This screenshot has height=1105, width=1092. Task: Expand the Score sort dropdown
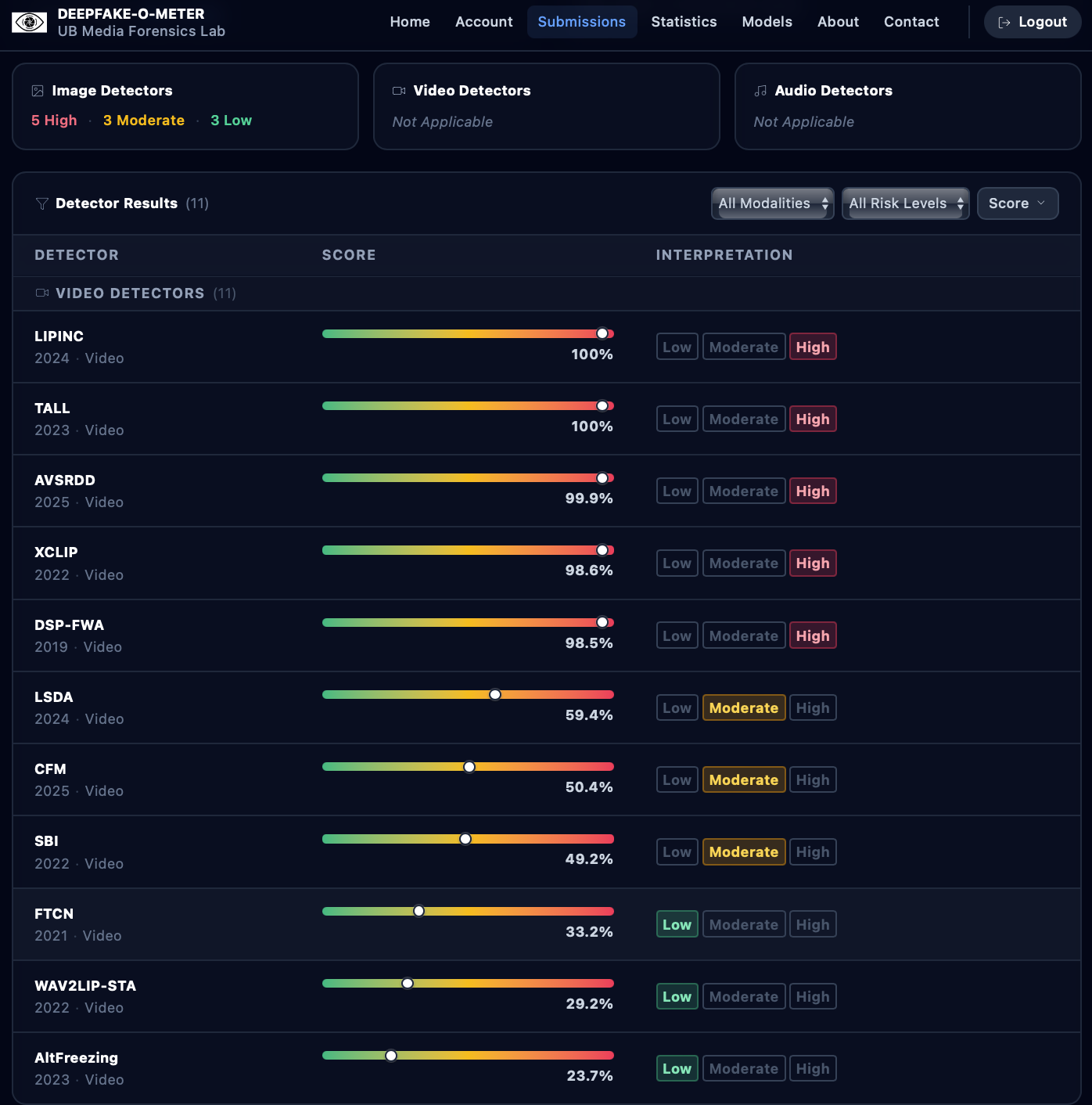(x=1016, y=203)
